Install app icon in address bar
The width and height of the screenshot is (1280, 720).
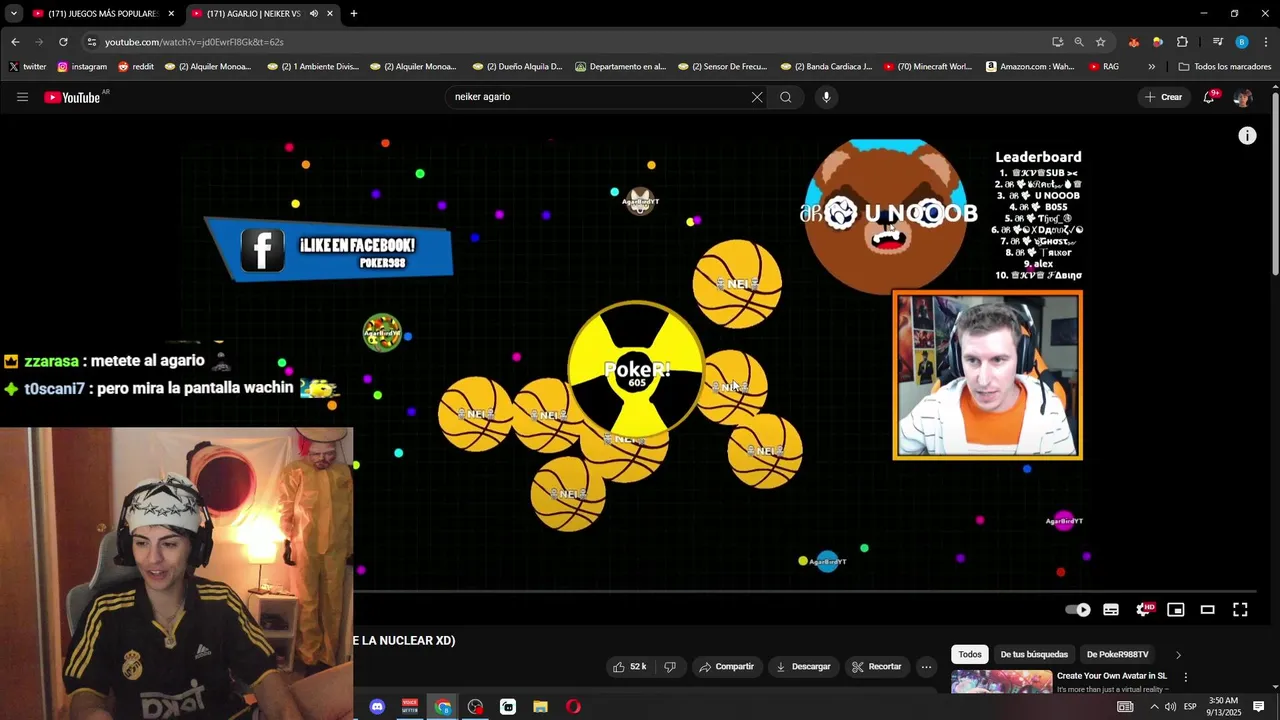click(x=1057, y=42)
